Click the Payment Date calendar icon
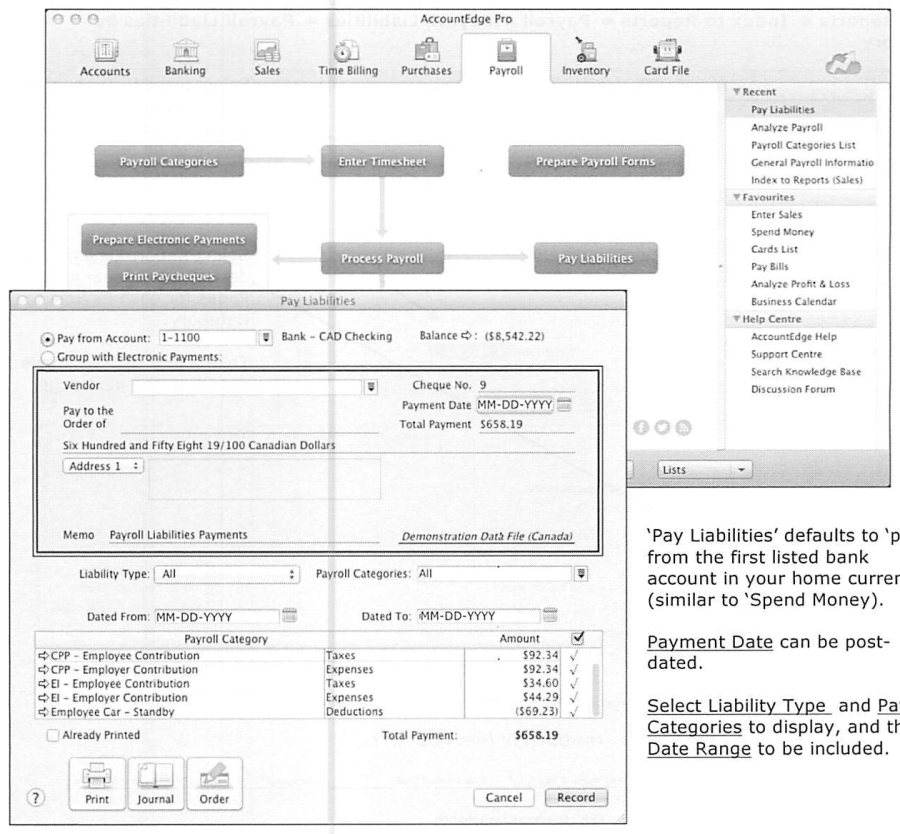Viewport: 900px width, 834px height. [564, 405]
